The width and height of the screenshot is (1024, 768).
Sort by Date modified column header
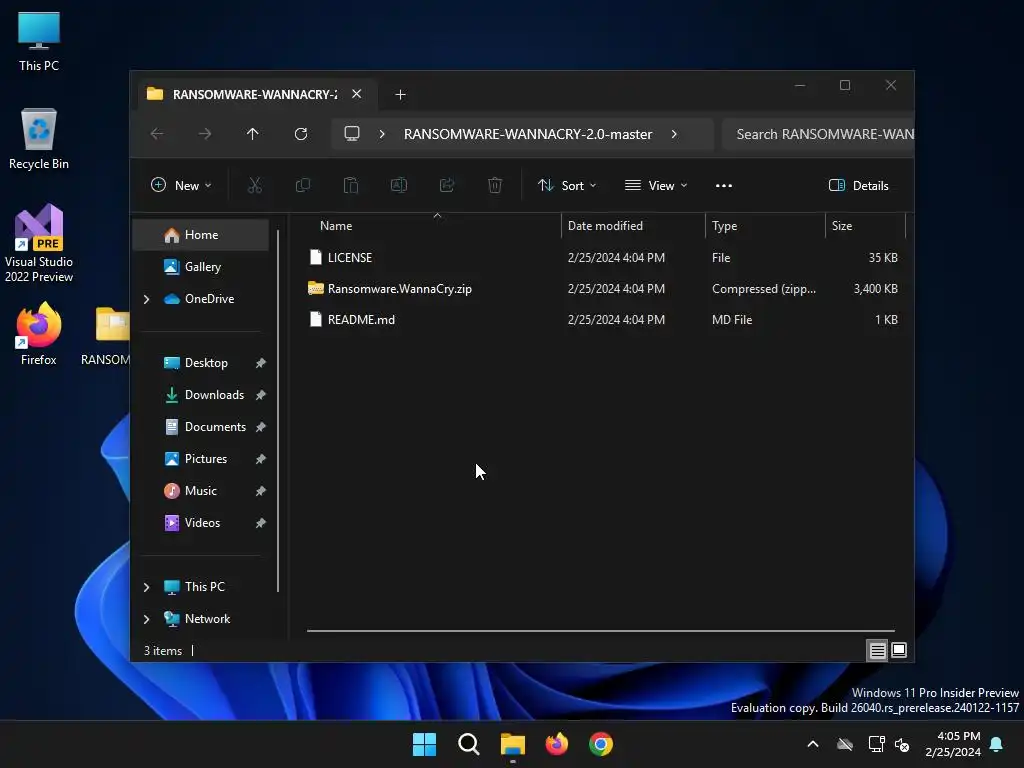632,226
